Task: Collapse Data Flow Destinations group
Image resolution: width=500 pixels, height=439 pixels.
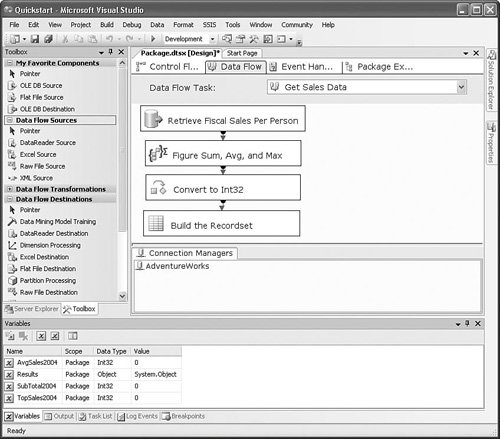Action: pyautogui.click(x=10, y=199)
